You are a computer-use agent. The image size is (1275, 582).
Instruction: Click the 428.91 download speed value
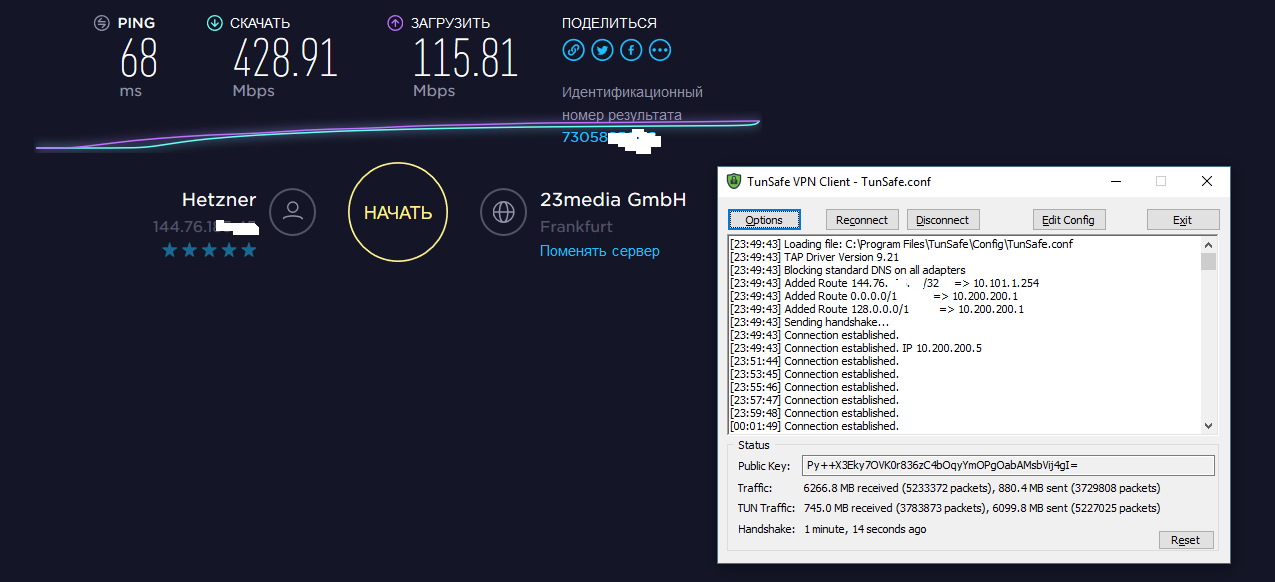point(285,59)
